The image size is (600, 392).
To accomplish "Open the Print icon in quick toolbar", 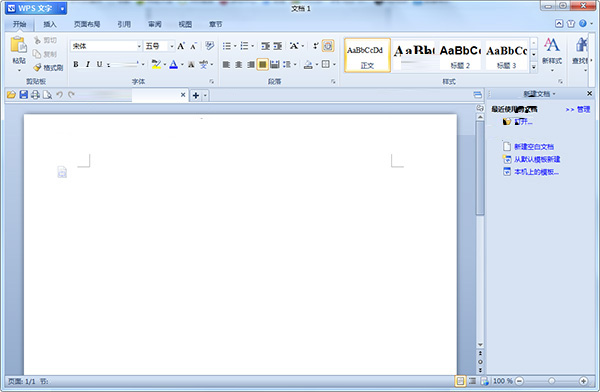I will coord(35,95).
